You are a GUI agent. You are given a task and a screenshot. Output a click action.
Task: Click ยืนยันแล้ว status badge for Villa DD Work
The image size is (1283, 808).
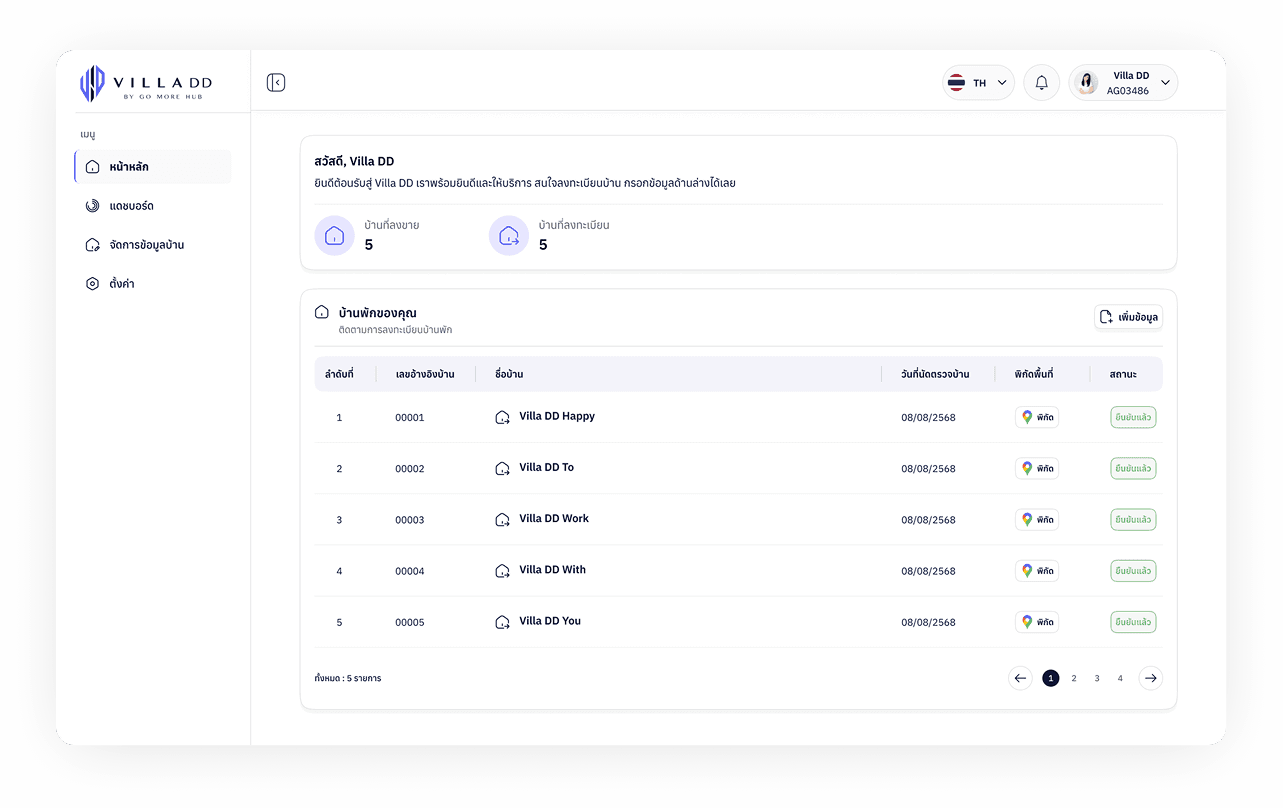coord(1133,520)
